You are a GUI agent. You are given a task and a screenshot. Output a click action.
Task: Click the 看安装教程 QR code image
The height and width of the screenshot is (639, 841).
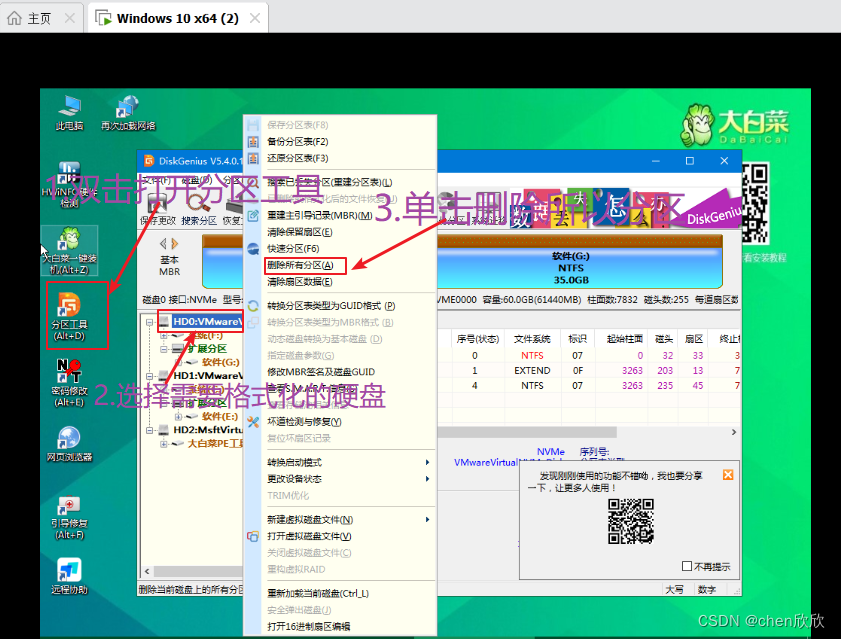click(x=755, y=203)
